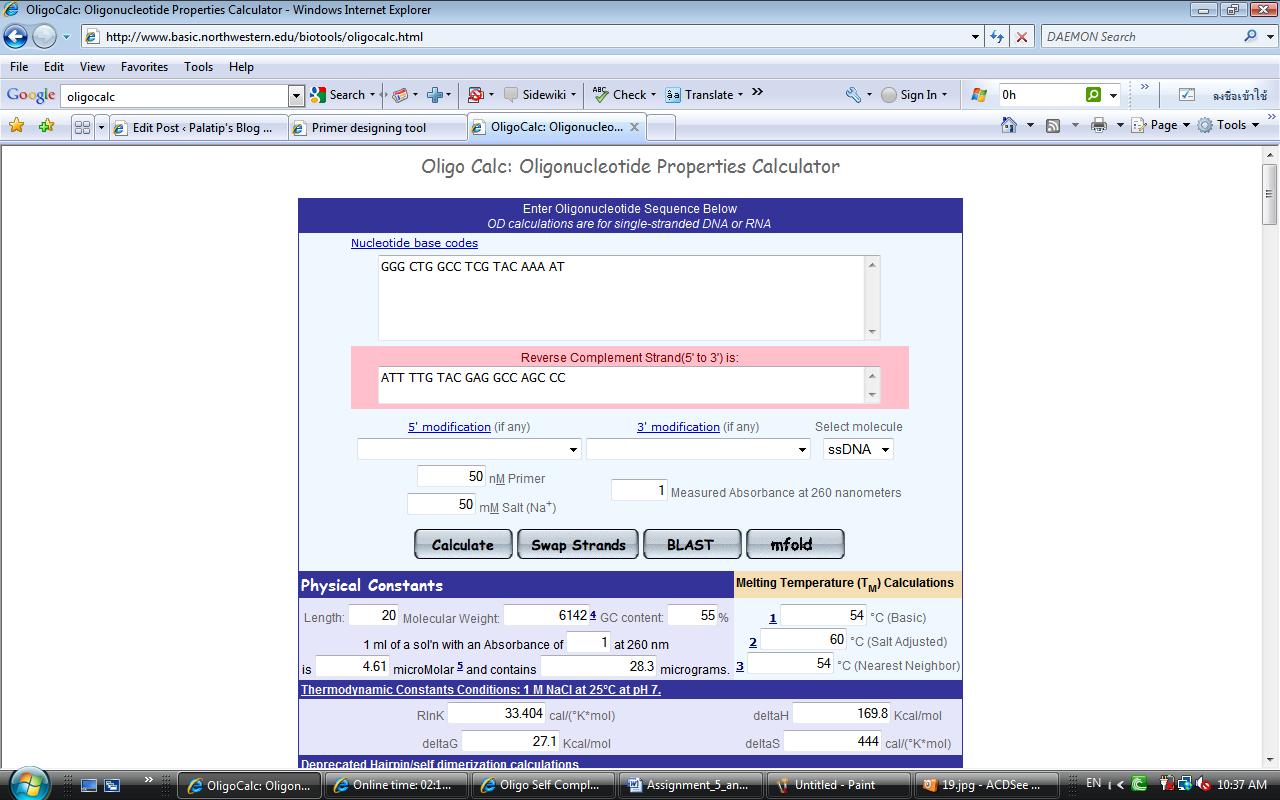Stop page loading with the red X
The image size is (1280, 800).
pos(1021,37)
